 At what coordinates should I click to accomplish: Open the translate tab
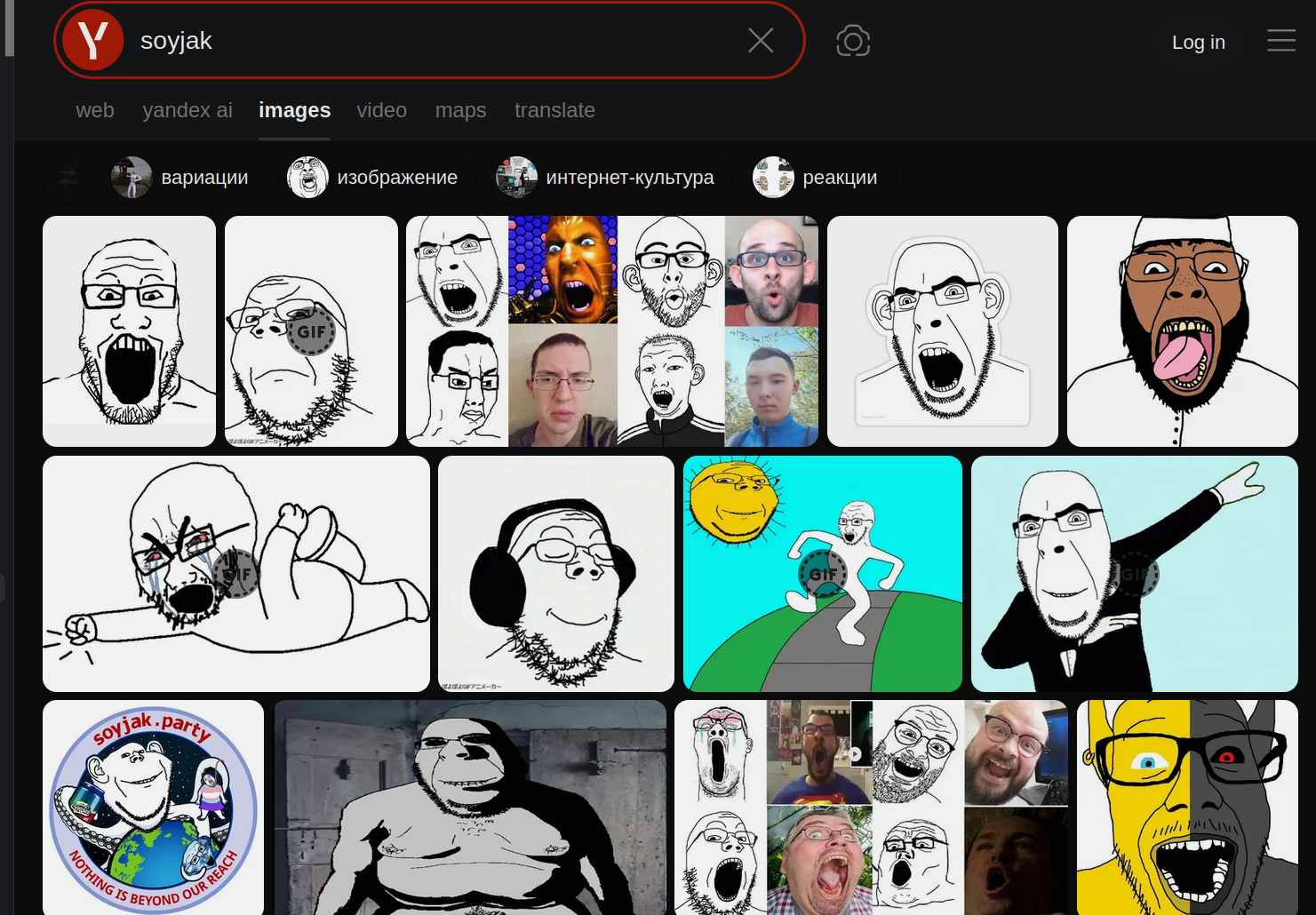(x=555, y=110)
